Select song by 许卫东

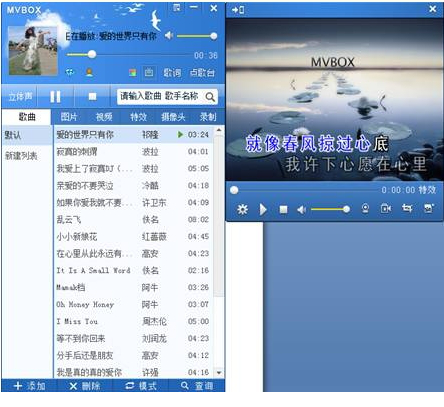[133, 203]
